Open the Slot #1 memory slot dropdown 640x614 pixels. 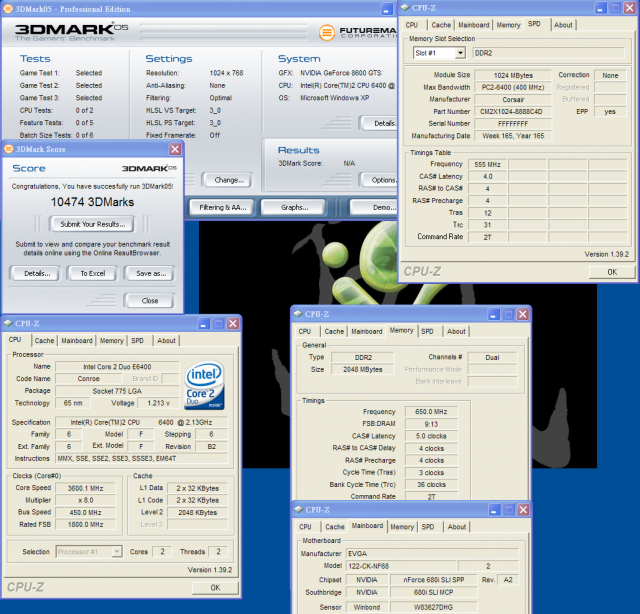pyautogui.click(x=460, y=53)
